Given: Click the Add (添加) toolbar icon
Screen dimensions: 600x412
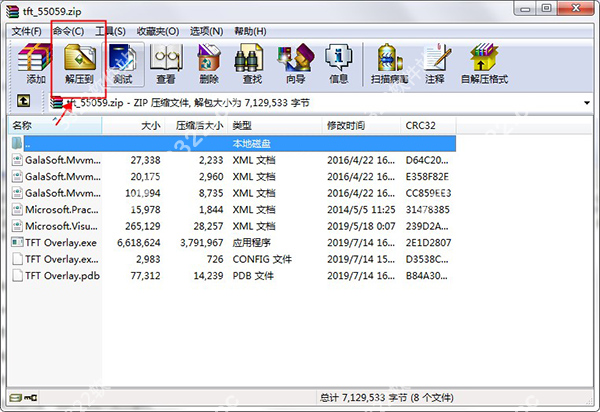Looking at the screenshot, I should click(34, 58).
